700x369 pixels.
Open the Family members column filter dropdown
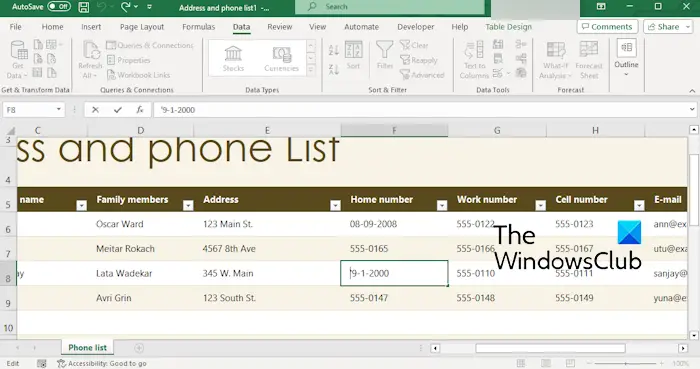click(188, 205)
